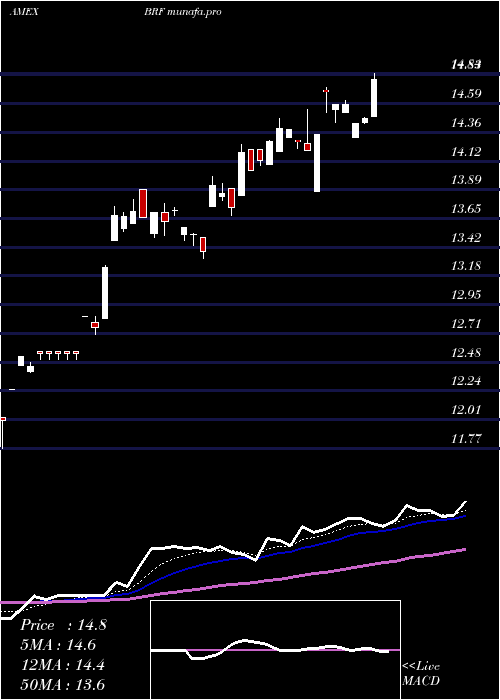Click the 13.18 price axis label

coord(467,266)
